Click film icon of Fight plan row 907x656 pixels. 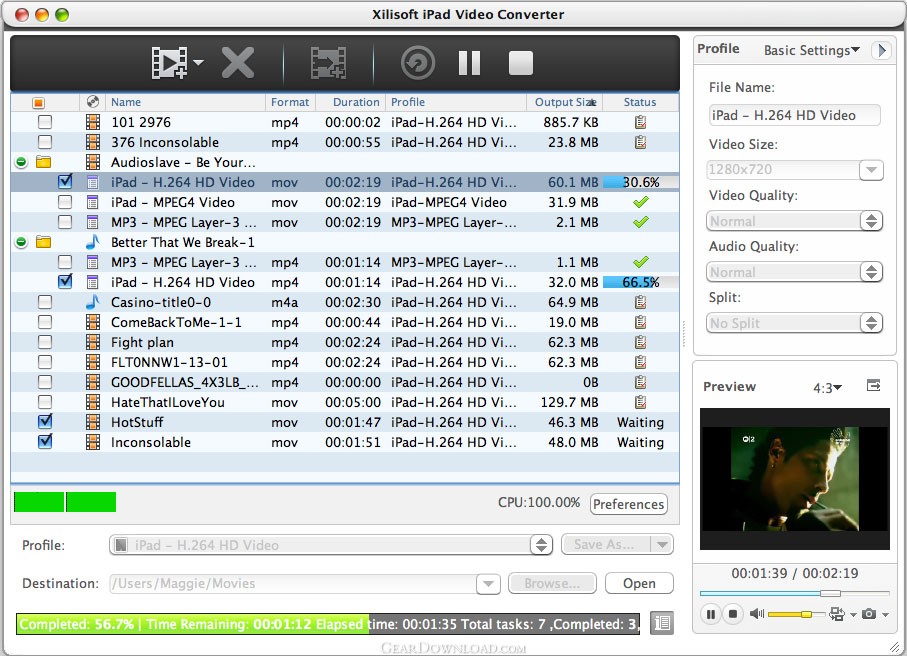[x=93, y=342]
